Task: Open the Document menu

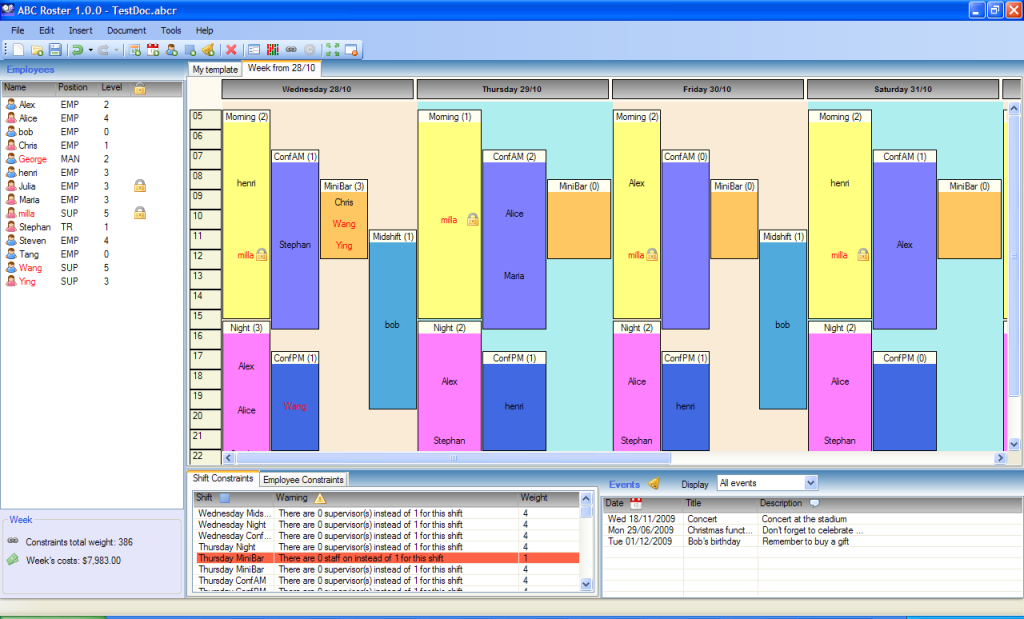Action: coord(126,31)
